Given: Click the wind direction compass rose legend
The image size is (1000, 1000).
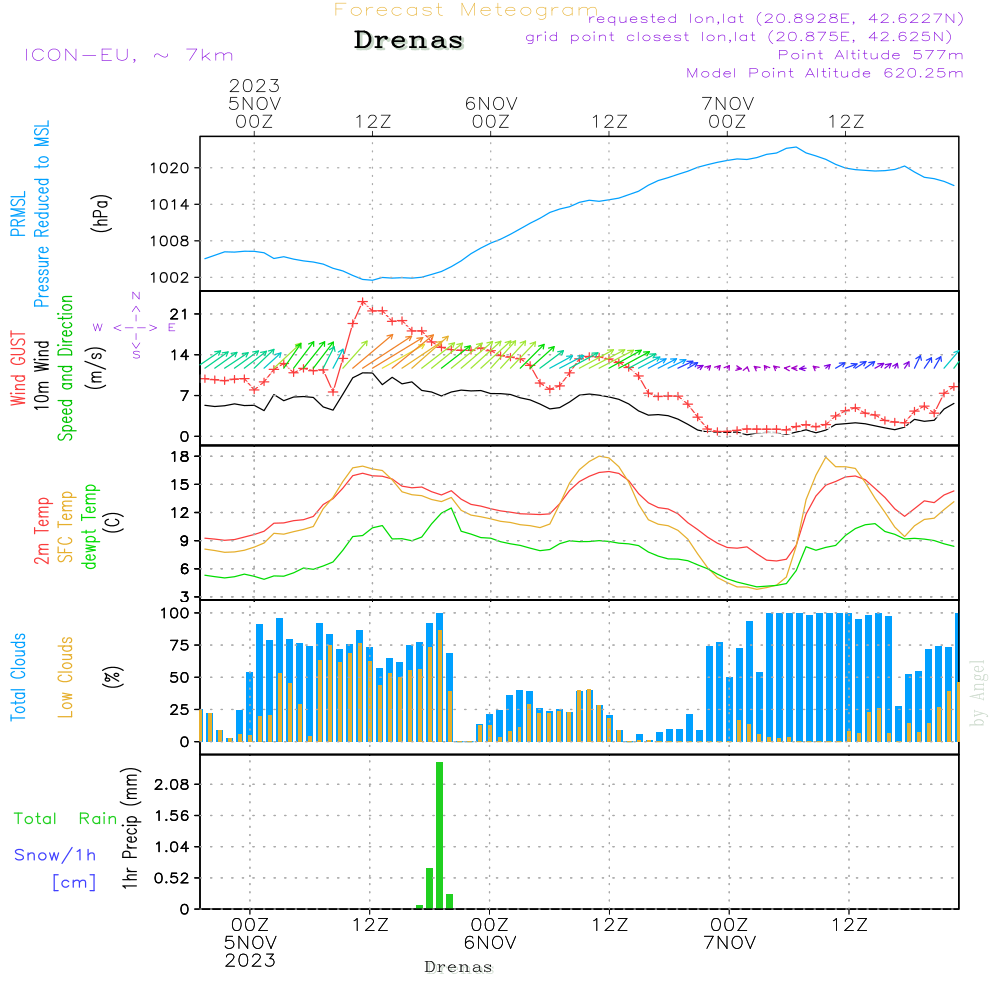Looking at the screenshot, I should [x=135, y=327].
